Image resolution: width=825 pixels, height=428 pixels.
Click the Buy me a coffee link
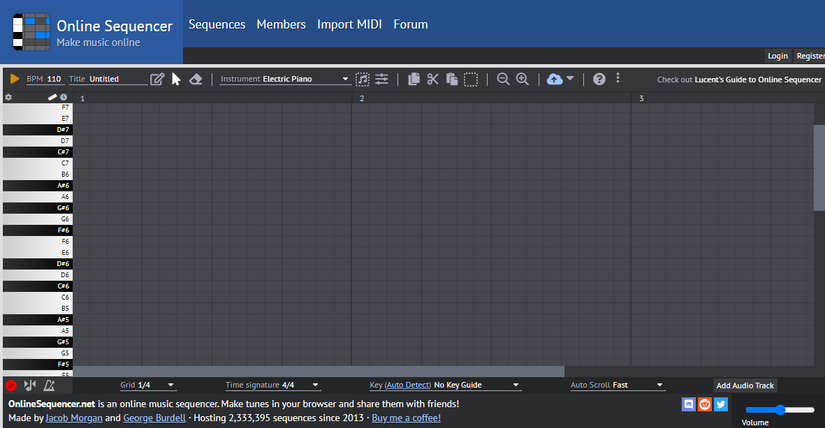pyautogui.click(x=406, y=418)
